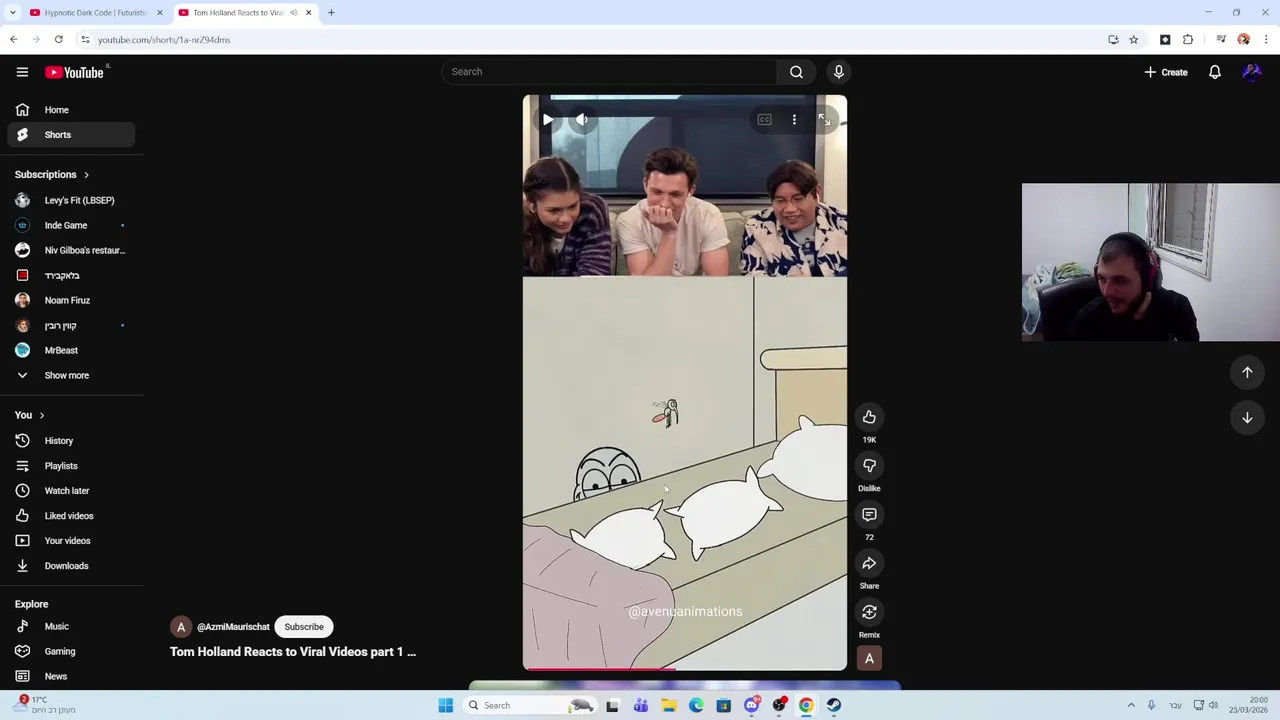Image resolution: width=1280 pixels, height=720 pixels.
Task: Show hidden system tray icons
Action: tap(1131, 705)
